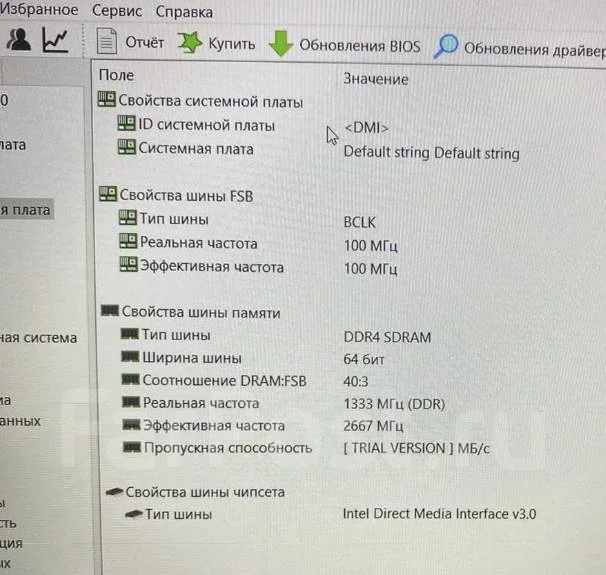
Task: Select the Системная плата field
Action: coord(196,149)
